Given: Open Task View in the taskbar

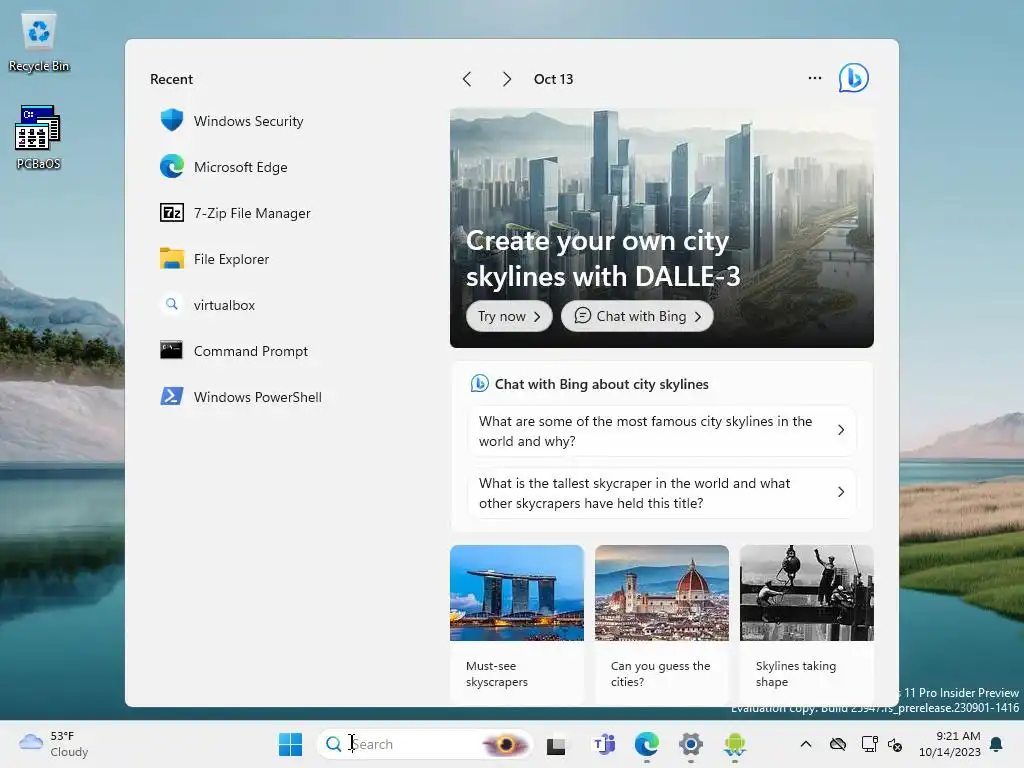Looking at the screenshot, I should [556, 744].
